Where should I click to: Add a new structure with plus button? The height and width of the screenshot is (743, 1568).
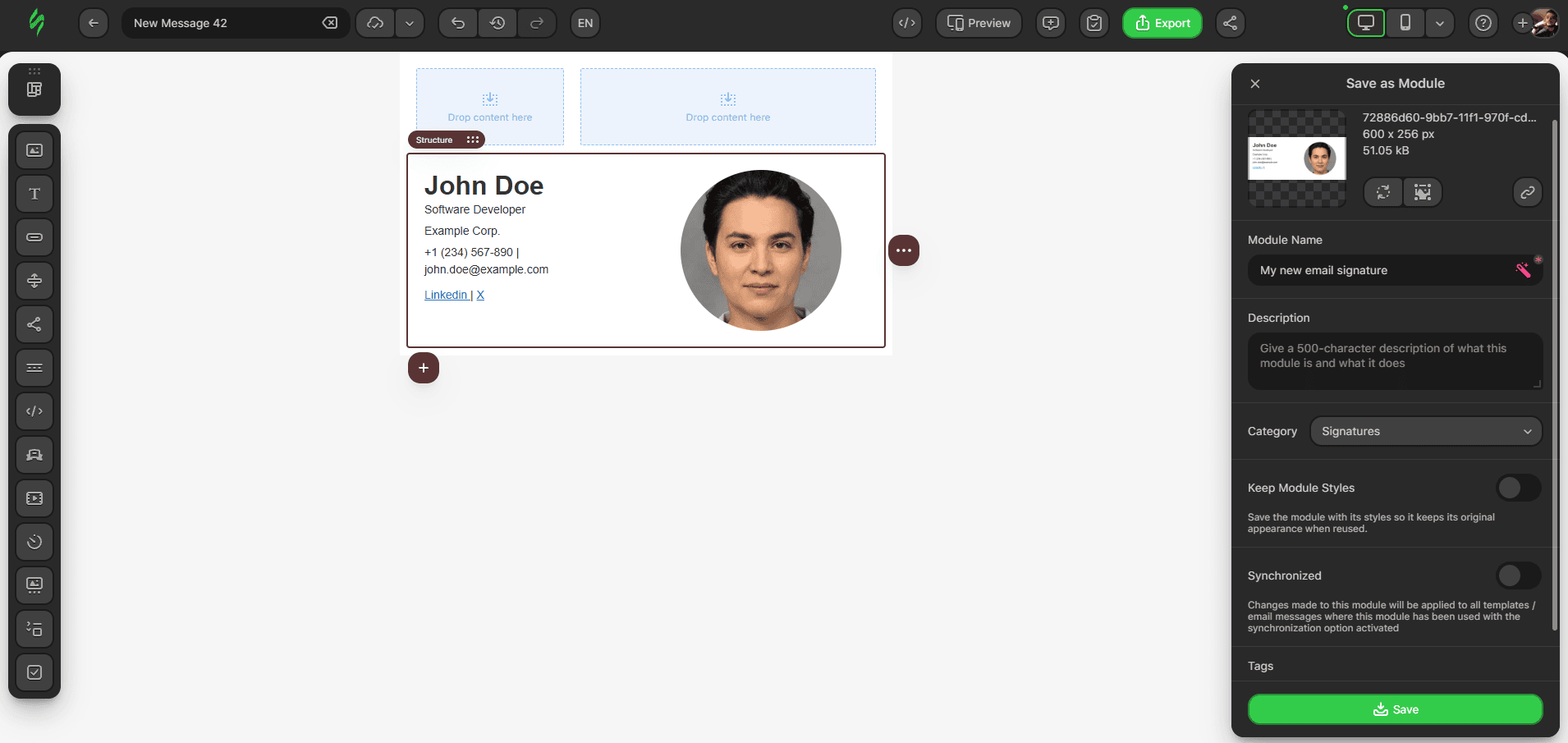click(x=424, y=368)
